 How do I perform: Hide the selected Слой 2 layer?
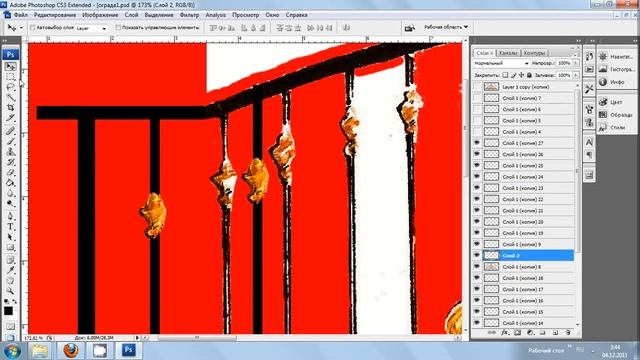click(x=477, y=255)
